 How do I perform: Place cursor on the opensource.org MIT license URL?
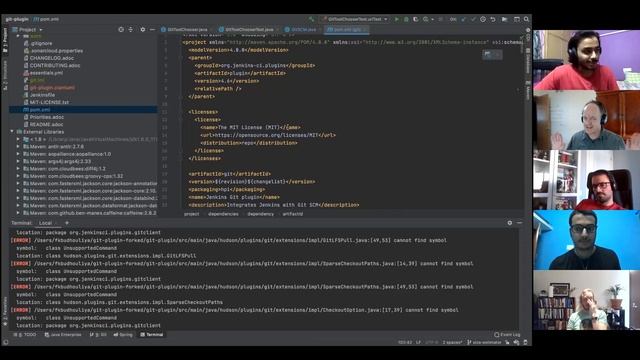(266, 135)
